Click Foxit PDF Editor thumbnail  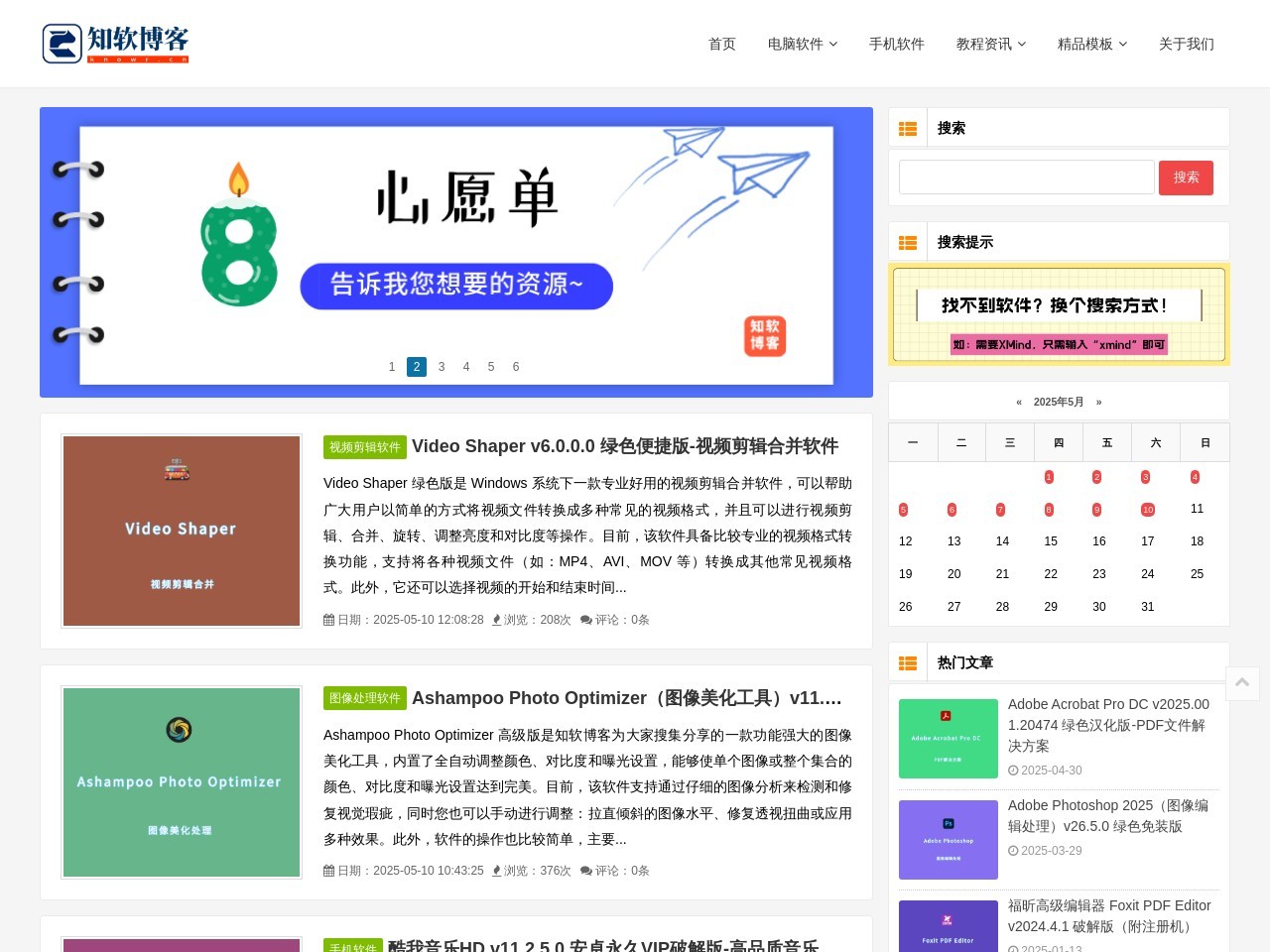[x=949, y=926]
